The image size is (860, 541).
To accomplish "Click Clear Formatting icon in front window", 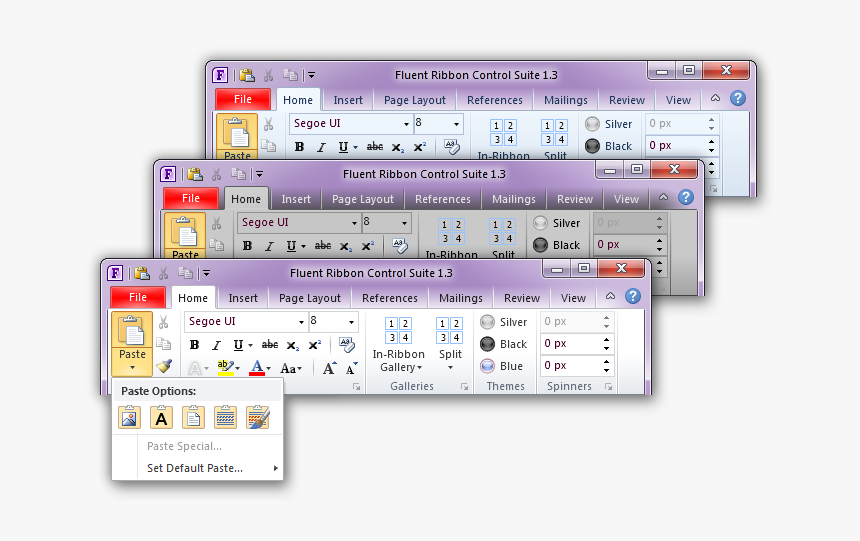I will 347,345.
